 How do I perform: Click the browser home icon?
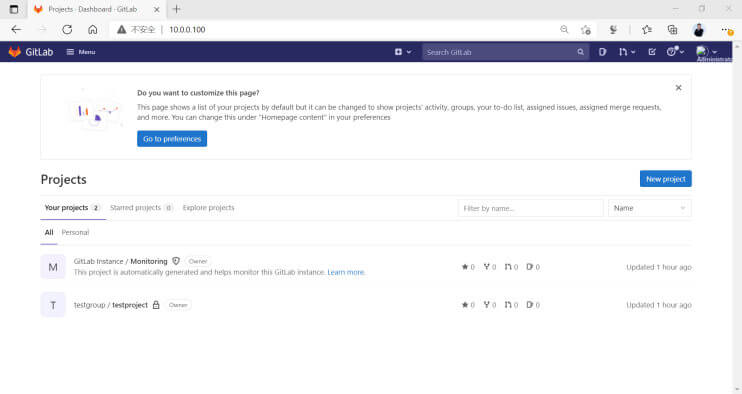93,29
